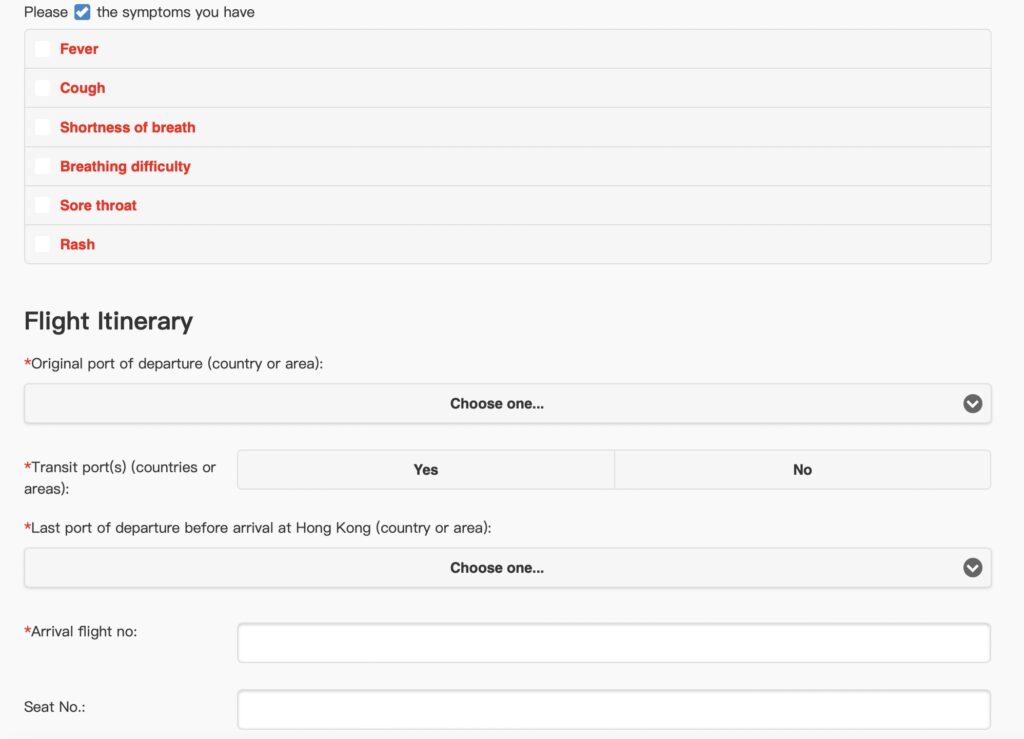The width and height of the screenshot is (1024, 739).
Task: Click the Sore throat label text
Action: [98, 205]
